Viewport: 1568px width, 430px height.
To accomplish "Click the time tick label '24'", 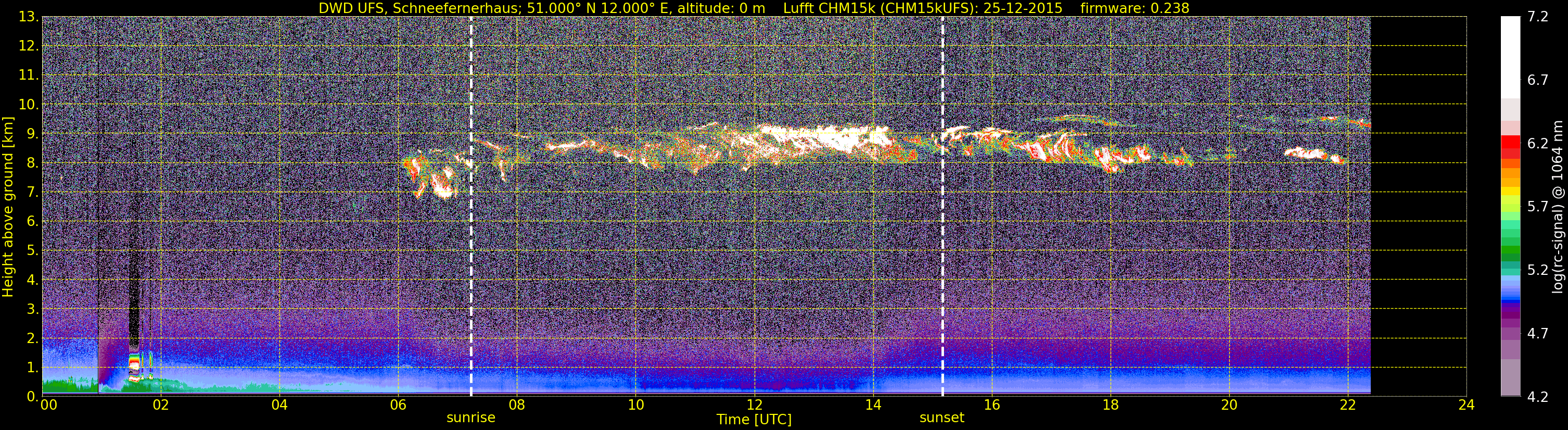I will (1467, 405).
